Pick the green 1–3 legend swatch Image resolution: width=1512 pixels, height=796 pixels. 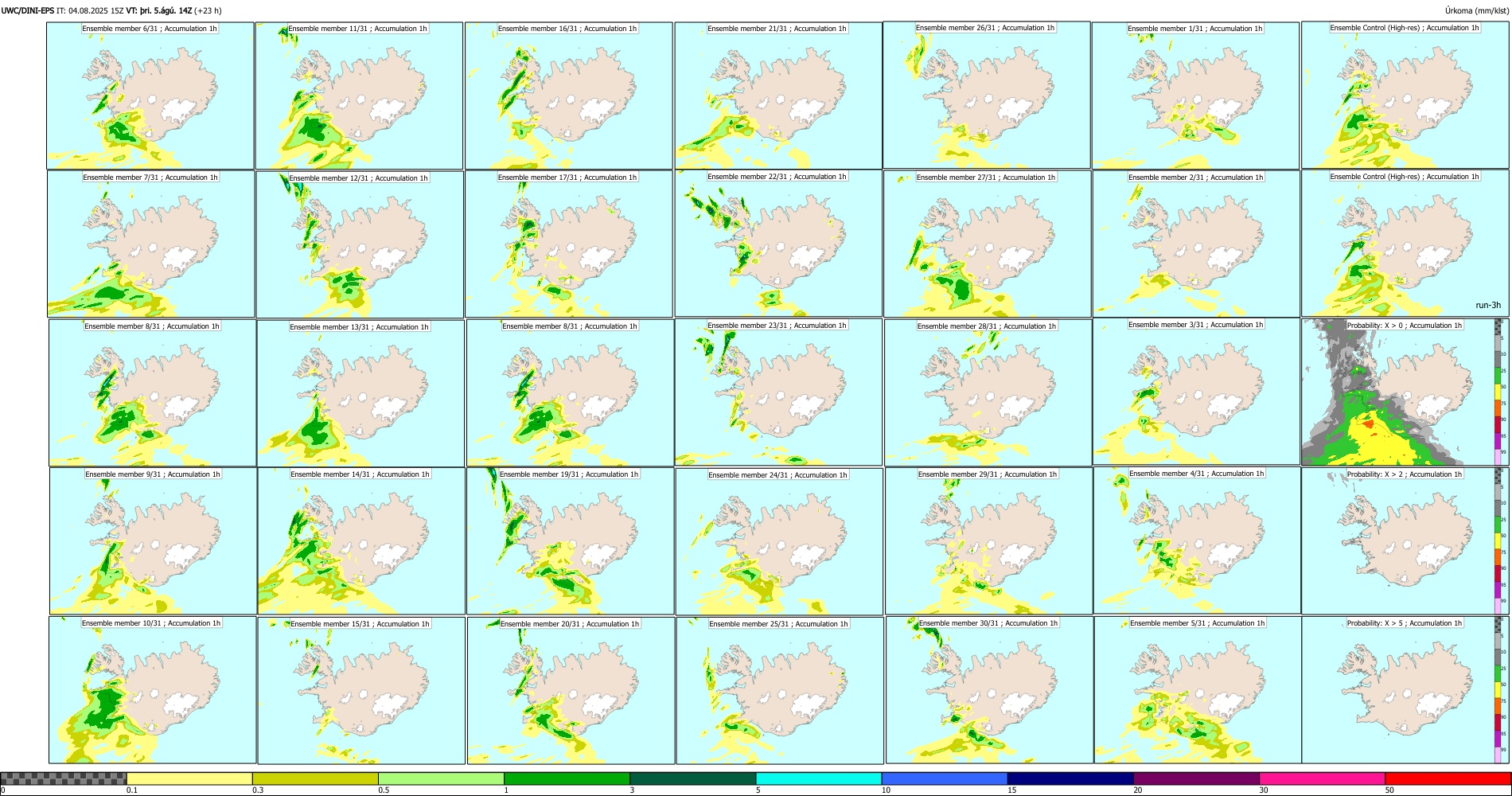567,778
